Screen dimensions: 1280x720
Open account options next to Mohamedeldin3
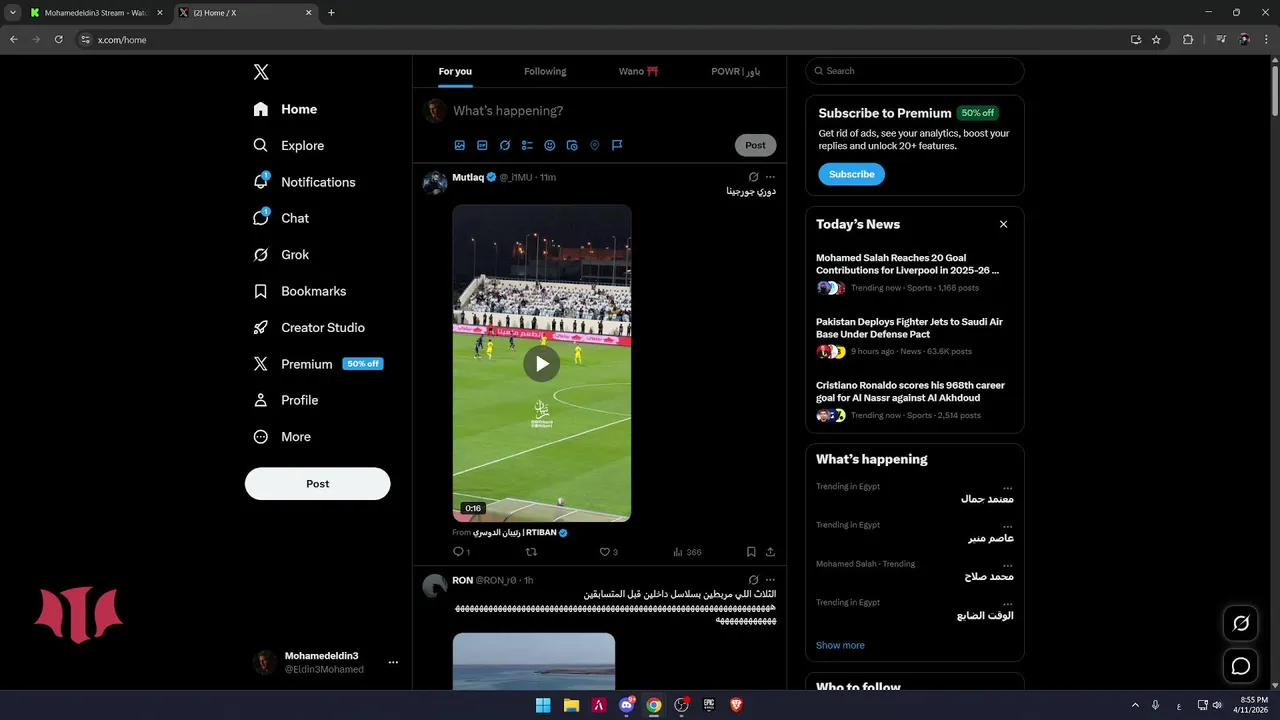coord(393,662)
